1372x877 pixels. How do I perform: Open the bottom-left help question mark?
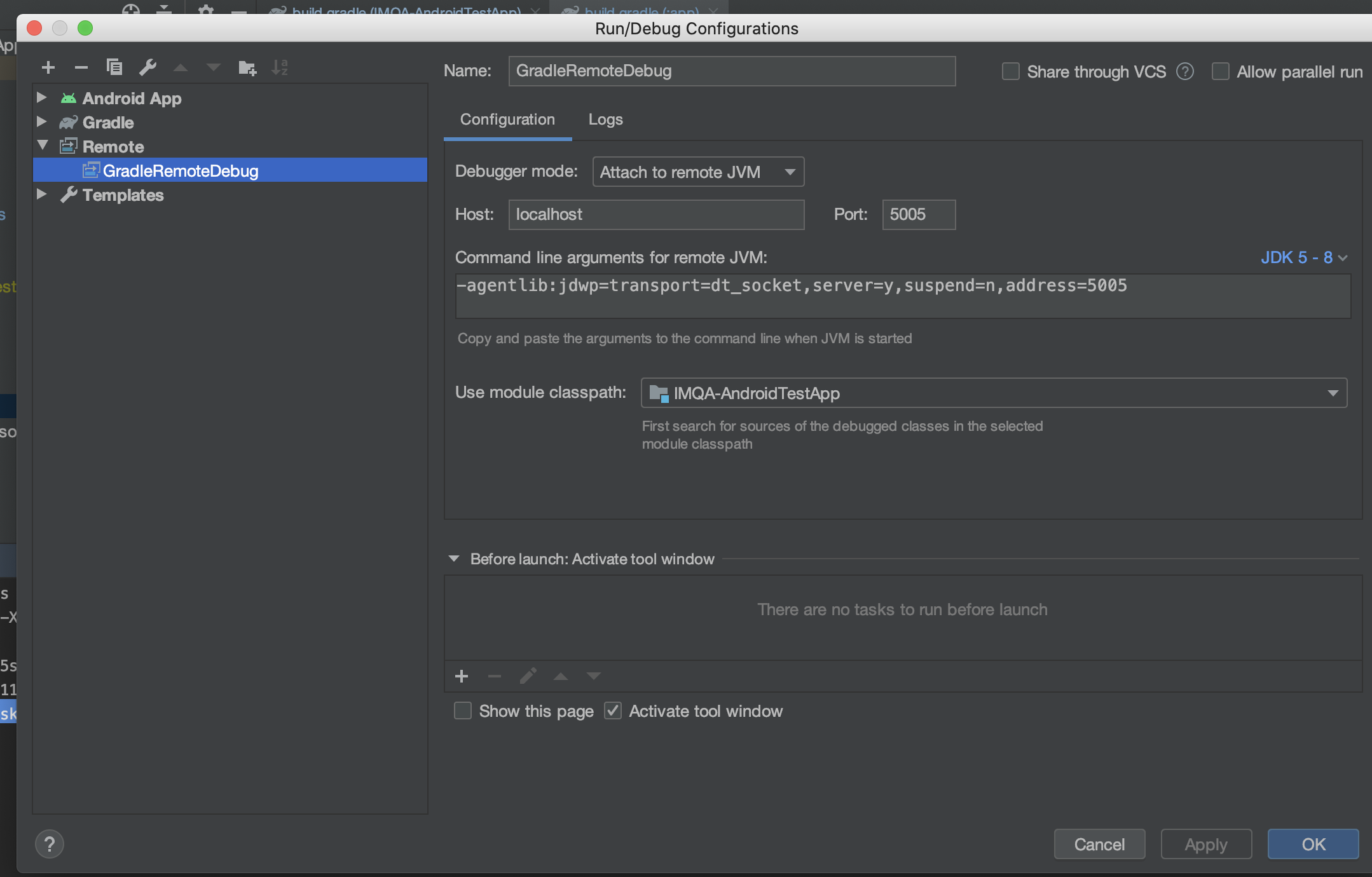click(x=50, y=844)
